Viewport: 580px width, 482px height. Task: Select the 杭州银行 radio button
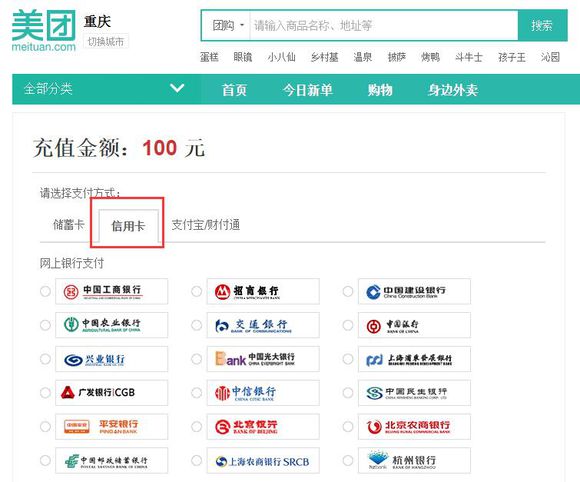[x=348, y=461]
